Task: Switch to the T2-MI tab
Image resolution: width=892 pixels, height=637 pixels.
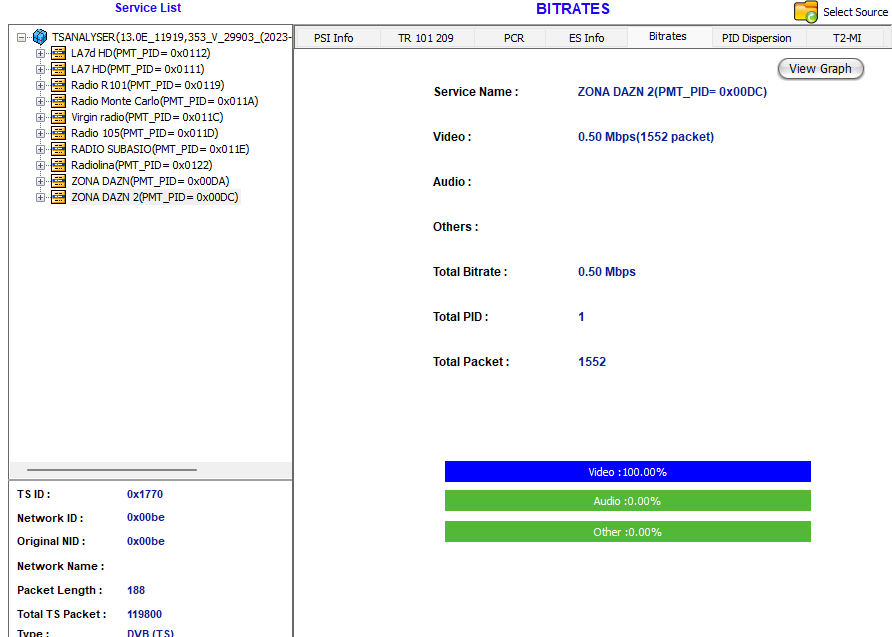Action: pos(847,38)
